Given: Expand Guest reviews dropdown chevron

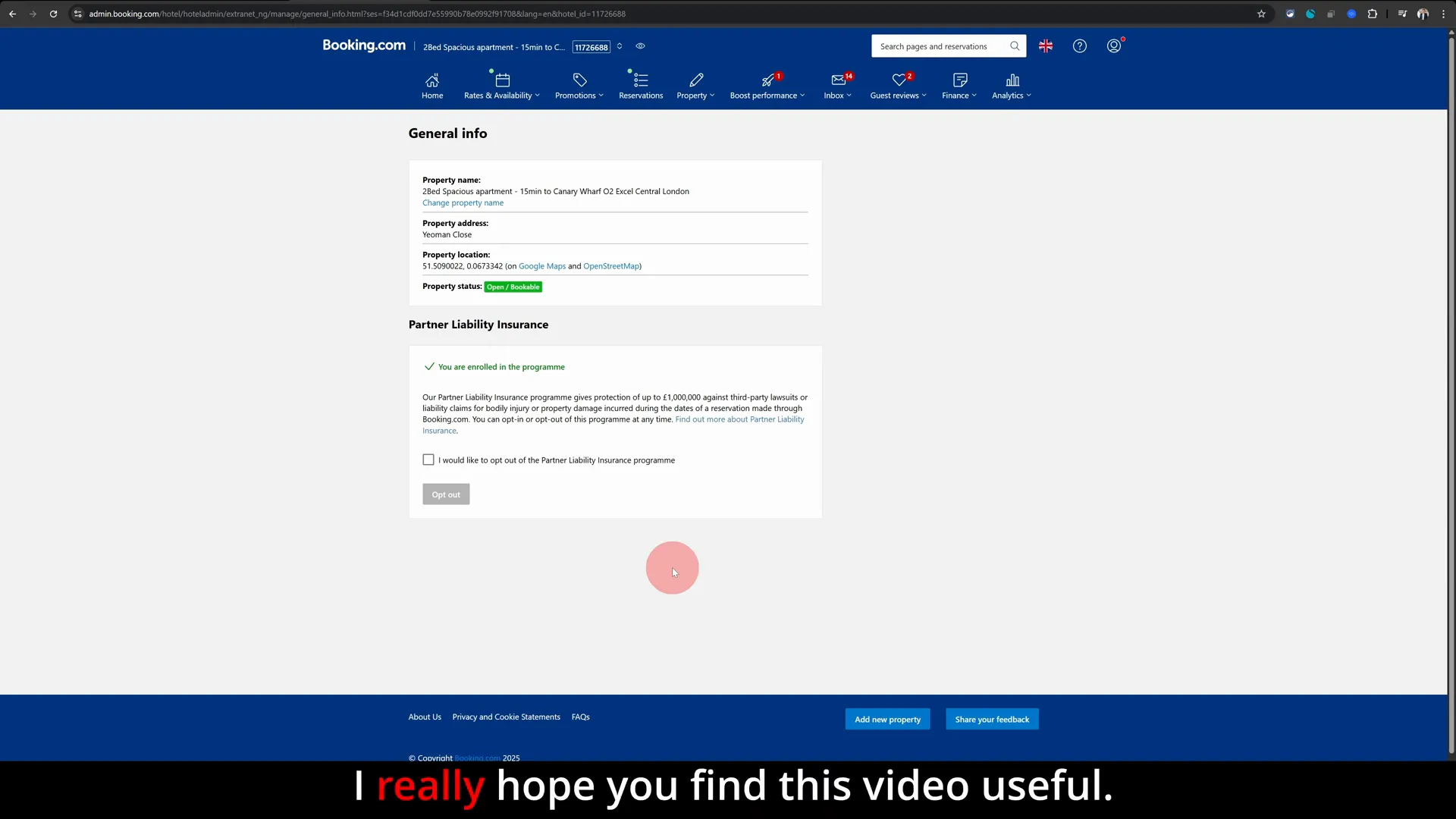Looking at the screenshot, I should pos(924,96).
